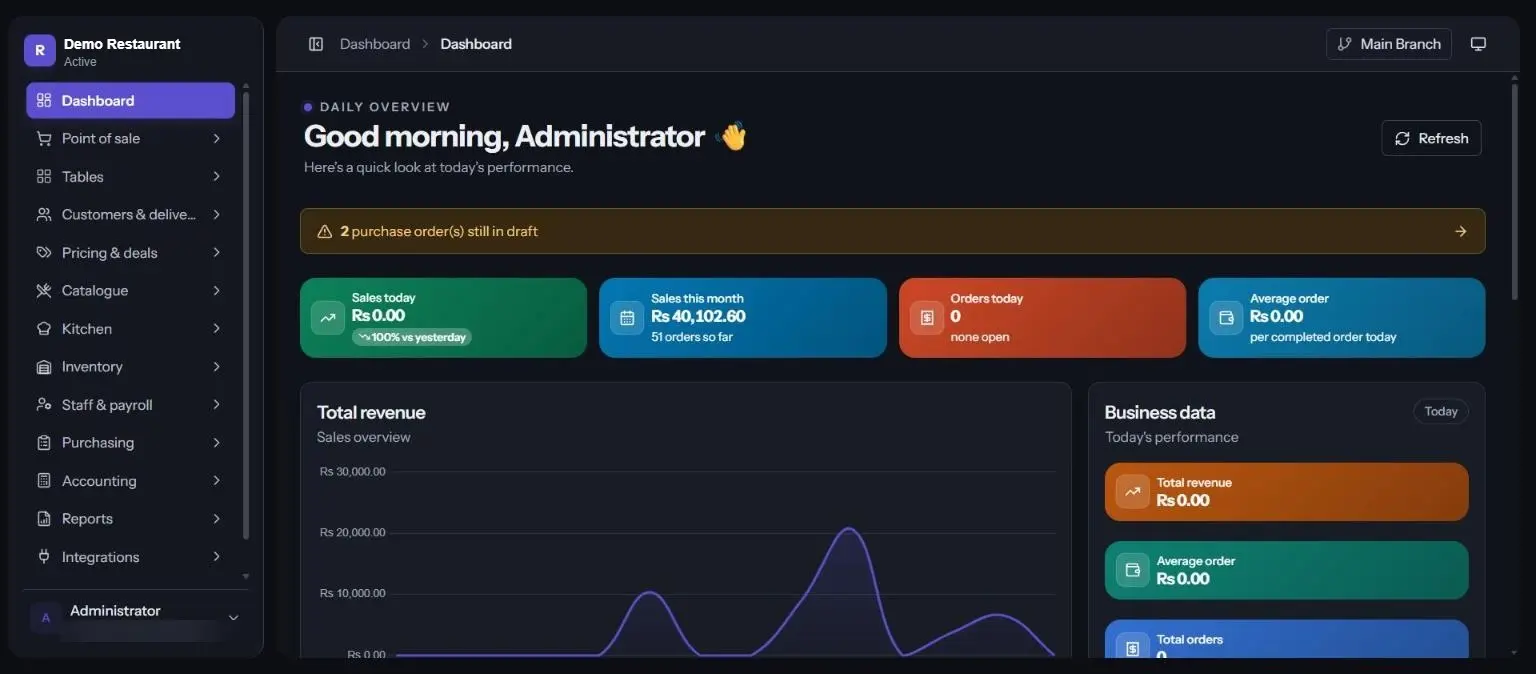Click the Sales this month calendar icon

pyautogui.click(x=627, y=318)
